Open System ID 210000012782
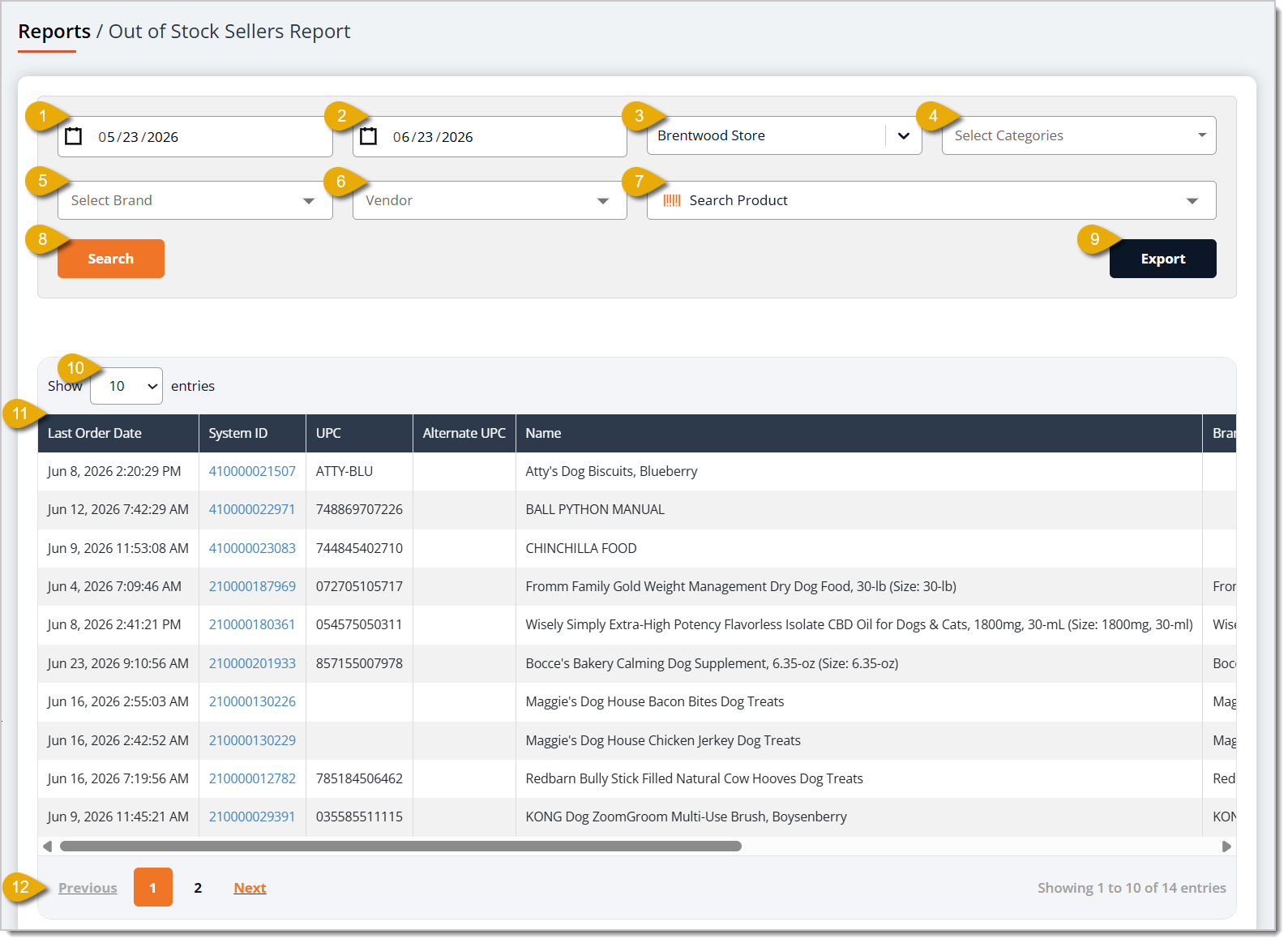Viewport: 1288px width, 943px height. pyautogui.click(x=252, y=778)
